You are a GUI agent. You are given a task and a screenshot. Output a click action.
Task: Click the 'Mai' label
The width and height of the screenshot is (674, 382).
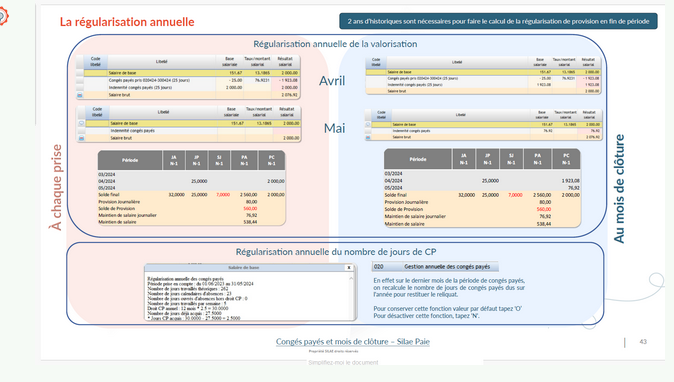pyautogui.click(x=334, y=128)
